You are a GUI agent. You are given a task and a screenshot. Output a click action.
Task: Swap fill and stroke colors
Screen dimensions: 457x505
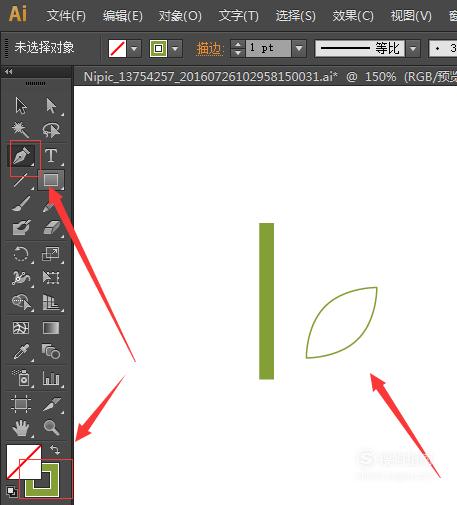click(x=55, y=450)
